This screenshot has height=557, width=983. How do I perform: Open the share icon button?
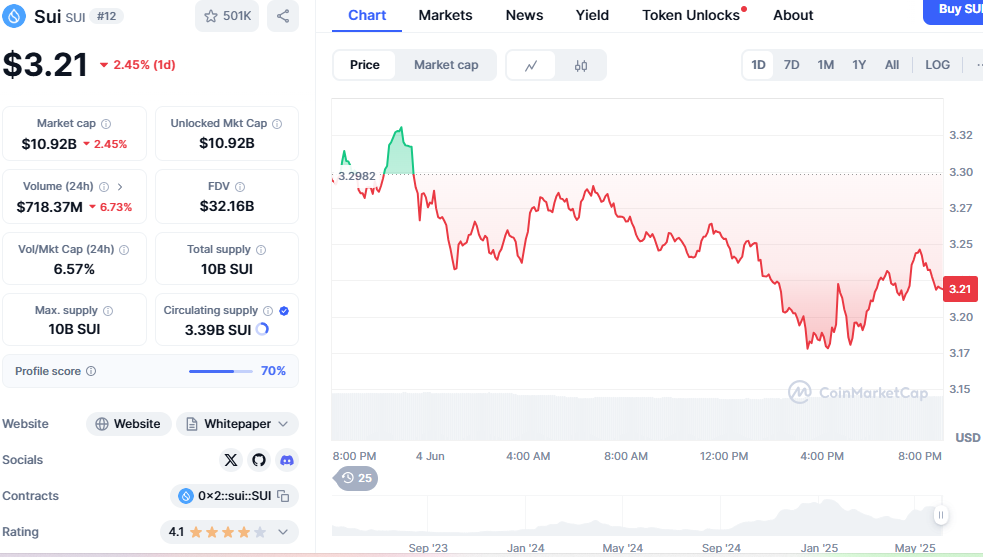pos(283,16)
